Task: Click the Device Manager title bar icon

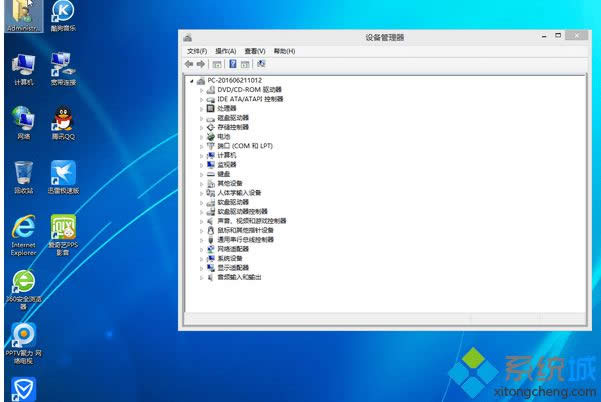Action: (x=188, y=38)
